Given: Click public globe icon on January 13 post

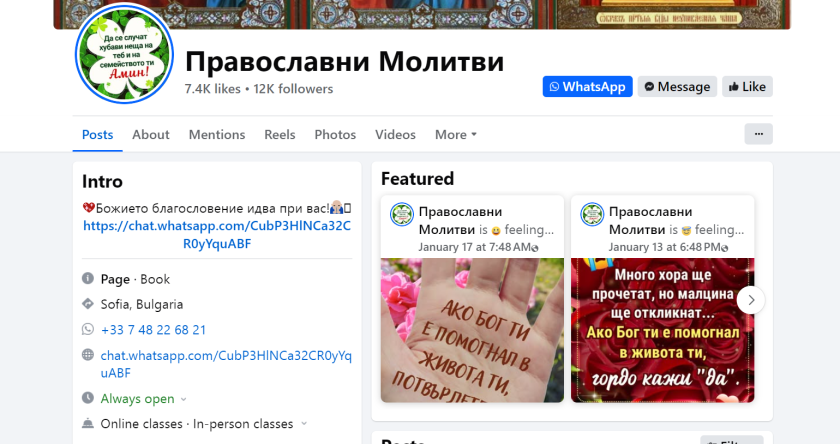Looking at the screenshot, I should (x=725, y=248).
